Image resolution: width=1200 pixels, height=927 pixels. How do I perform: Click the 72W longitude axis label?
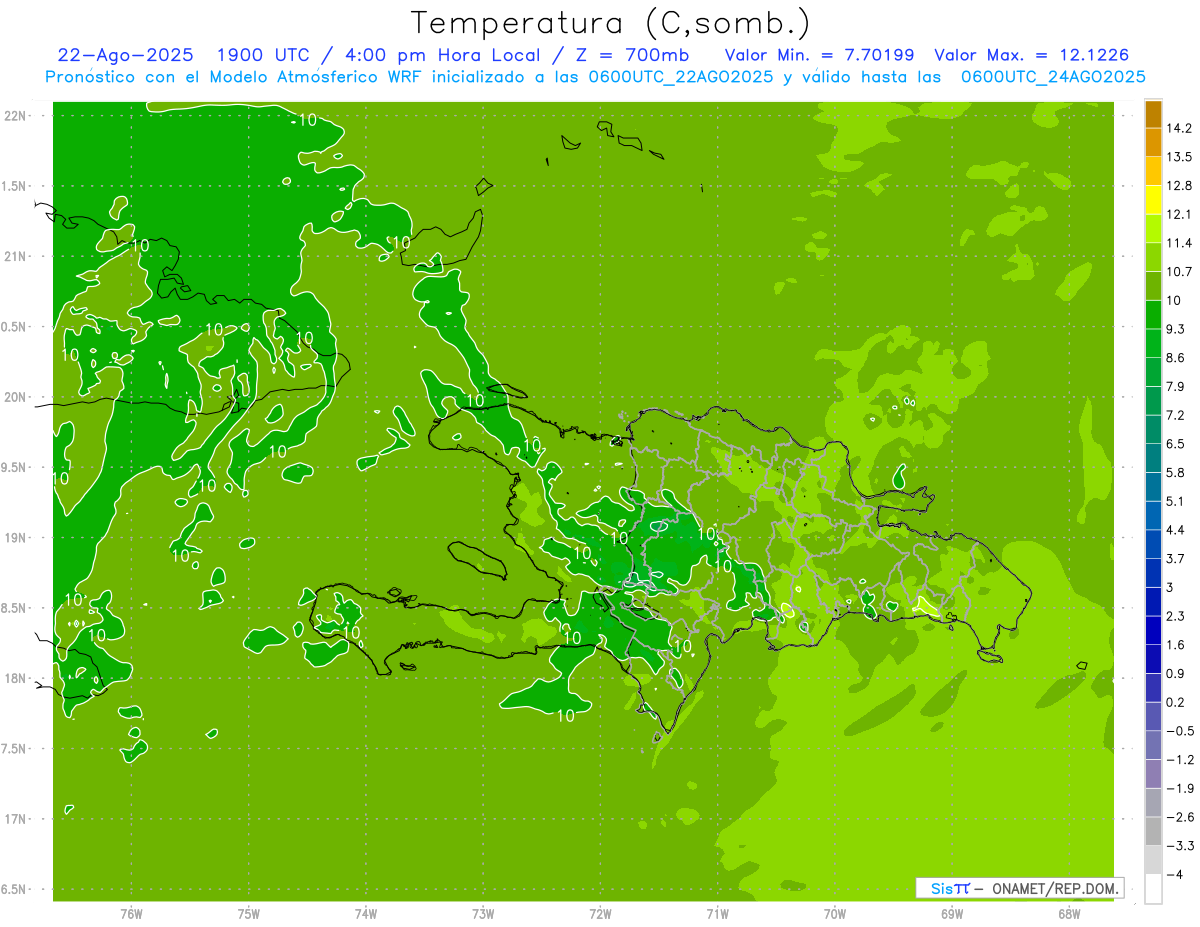600,913
